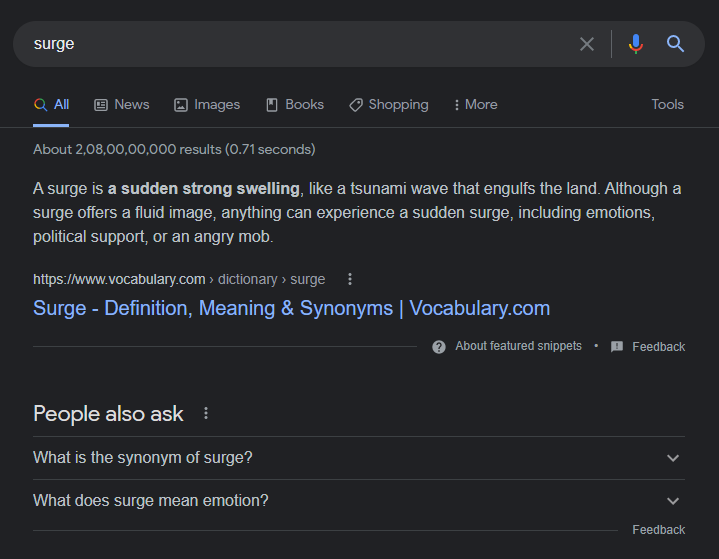Switch to the News tab
Viewport: 719px width, 559px height.
pos(122,105)
